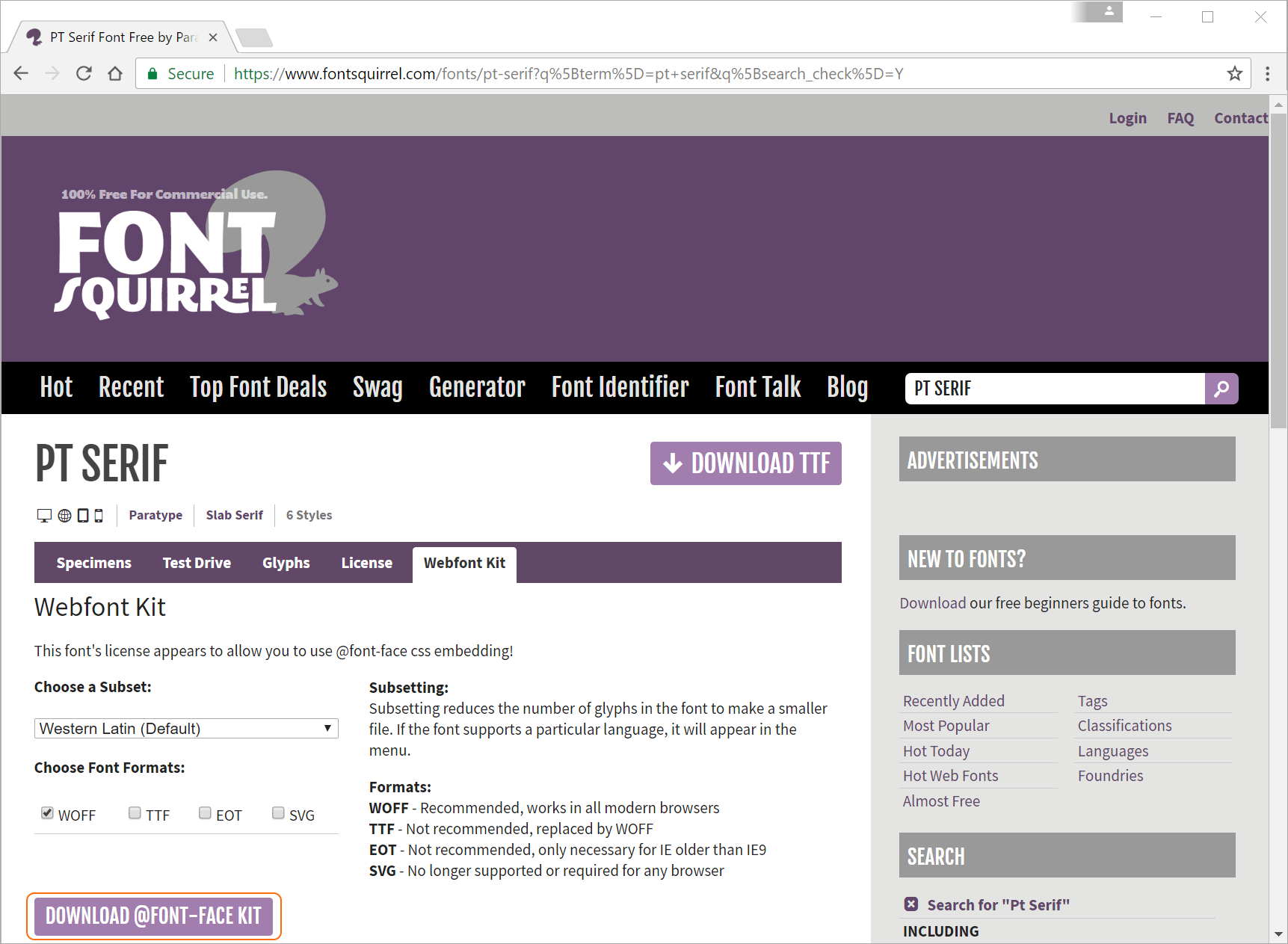The width and height of the screenshot is (1288, 944).
Task: Remove the 'Pt Serif' search with the X icon
Action: 911,904
